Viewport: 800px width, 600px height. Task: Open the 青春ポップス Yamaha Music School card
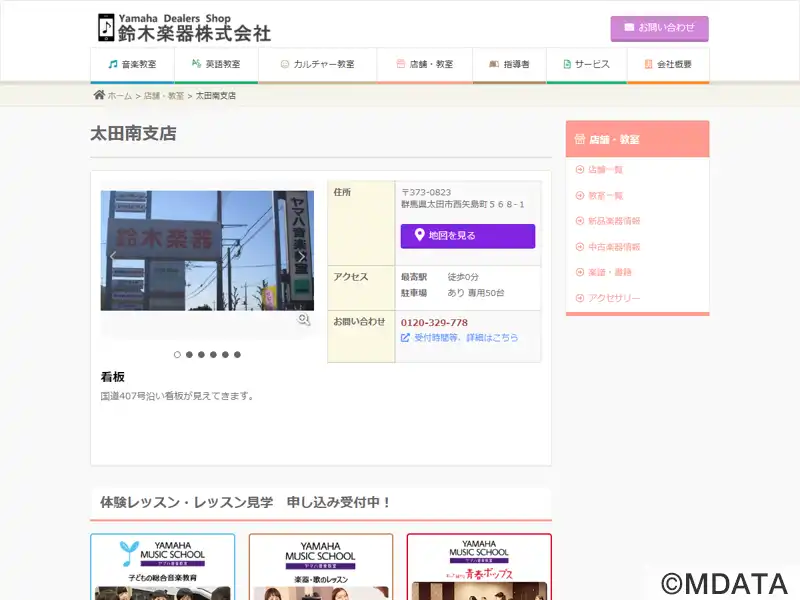pyautogui.click(x=479, y=567)
